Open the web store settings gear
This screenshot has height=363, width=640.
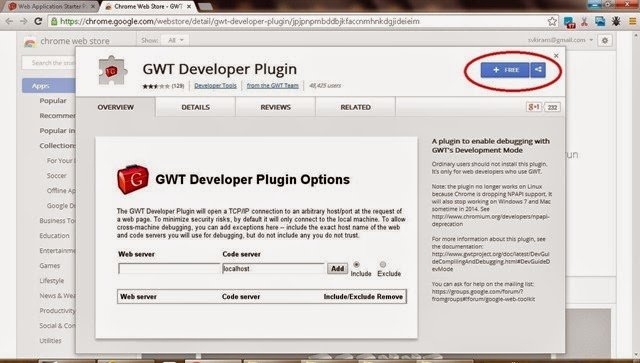(x=605, y=40)
